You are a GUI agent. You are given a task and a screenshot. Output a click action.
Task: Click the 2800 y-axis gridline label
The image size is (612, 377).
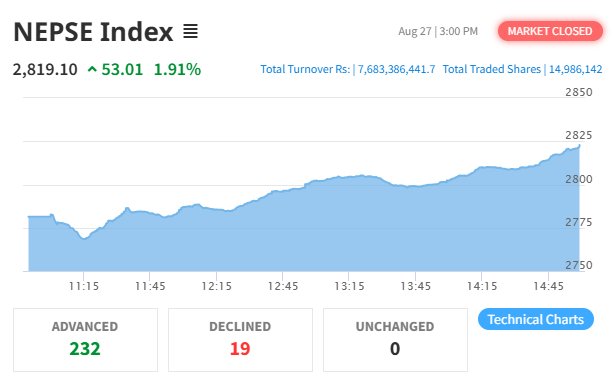point(578,179)
